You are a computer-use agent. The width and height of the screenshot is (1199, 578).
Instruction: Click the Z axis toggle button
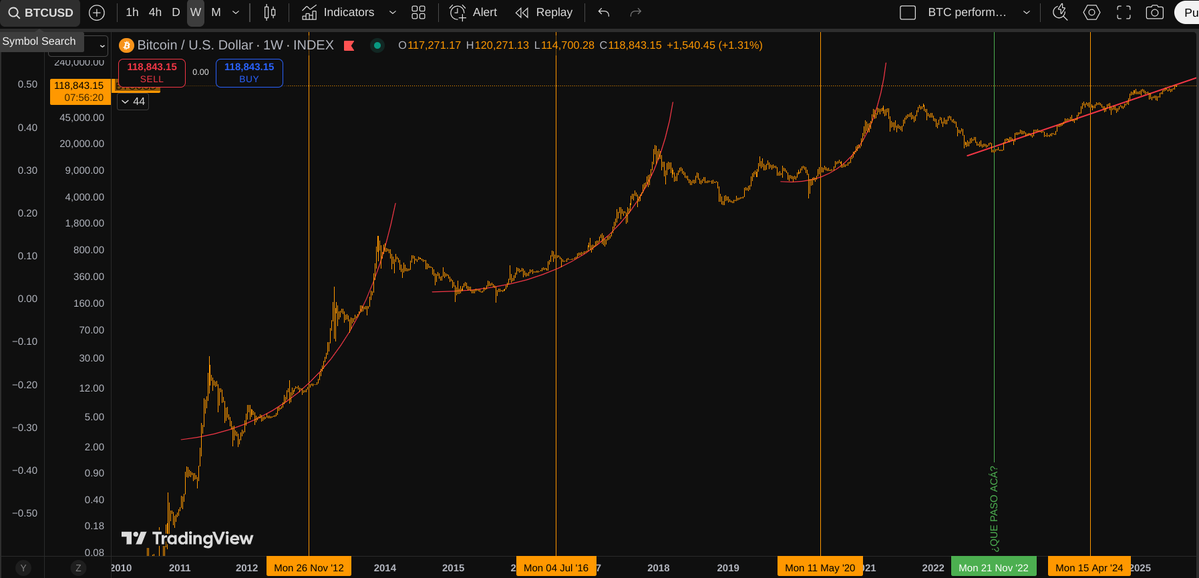coord(77,567)
